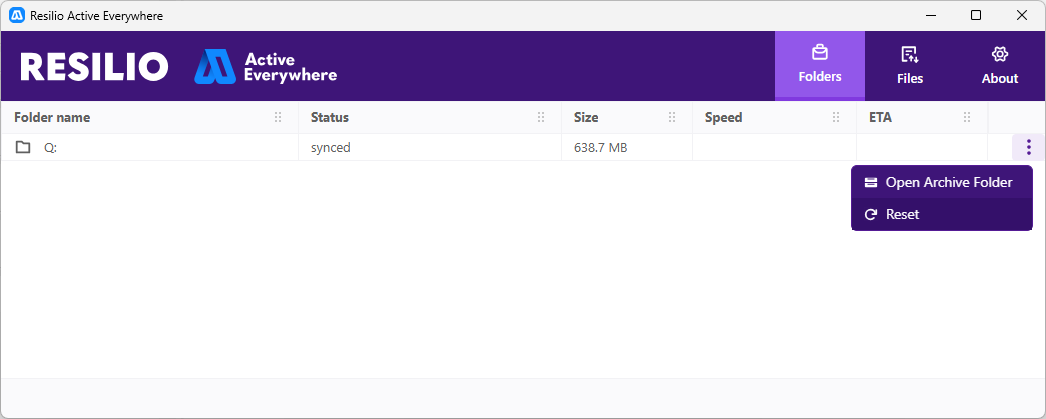Click the archive icon next to Open Archive Folder

click(871, 183)
